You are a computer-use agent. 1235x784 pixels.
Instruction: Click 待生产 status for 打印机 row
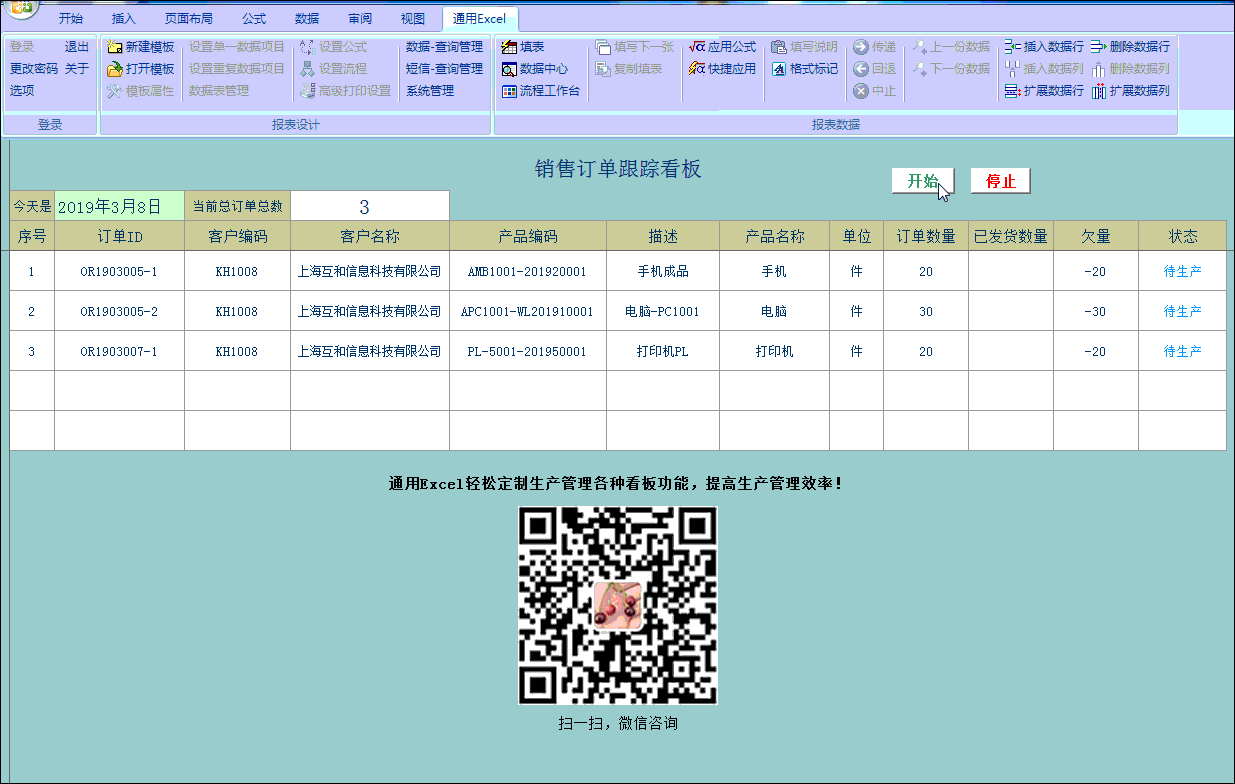pyautogui.click(x=1182, y=351)
